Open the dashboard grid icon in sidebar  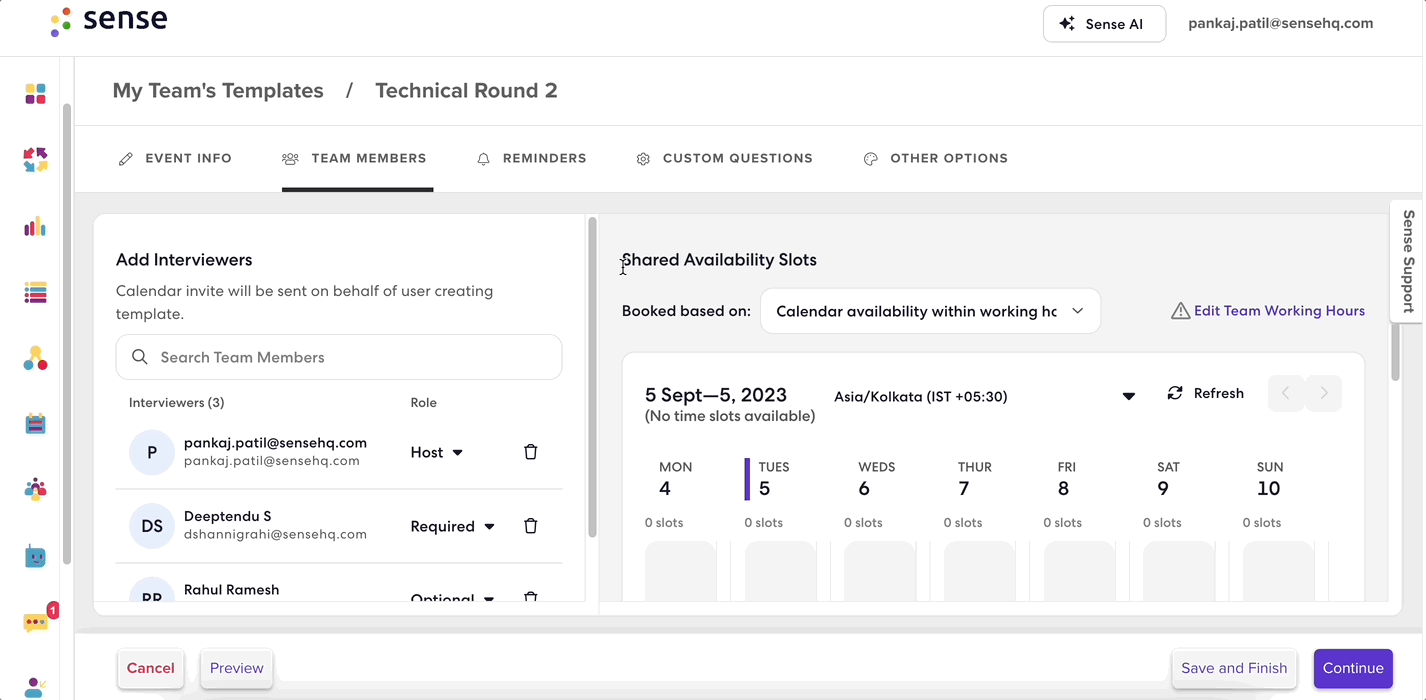click(35, 94)
